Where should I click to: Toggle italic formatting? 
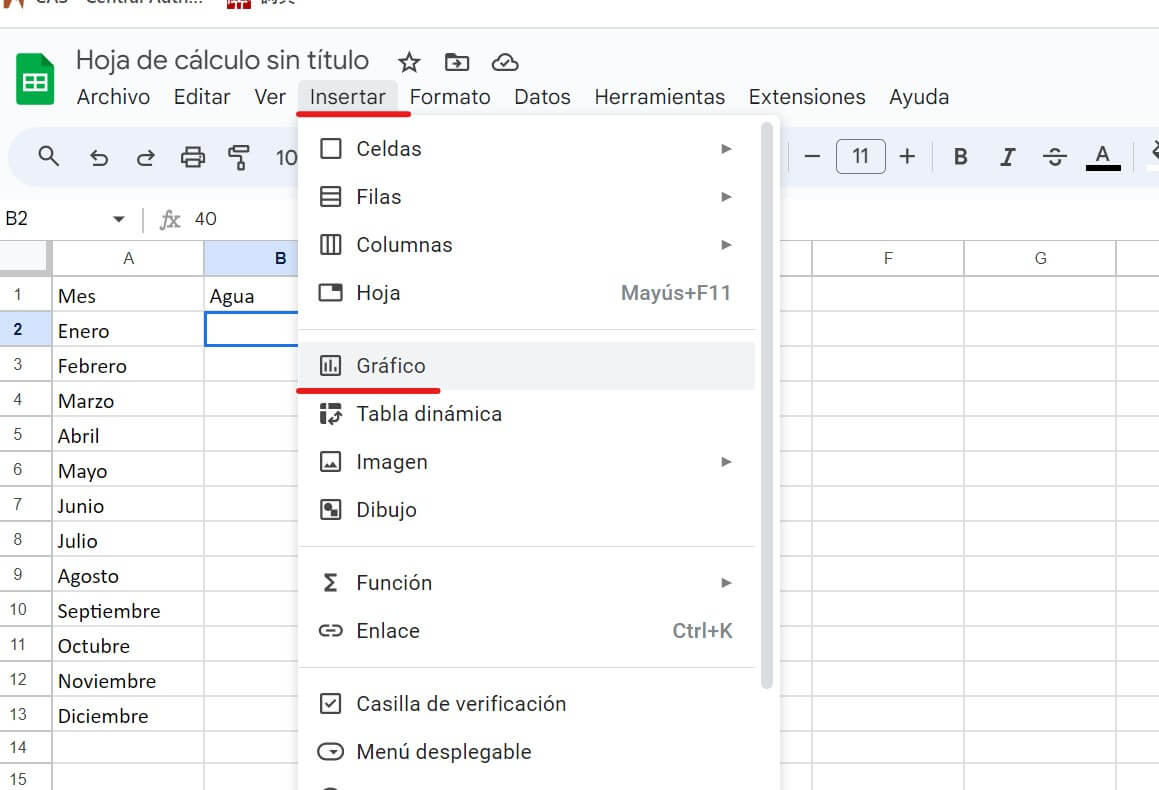click(x=1007, y=157)
